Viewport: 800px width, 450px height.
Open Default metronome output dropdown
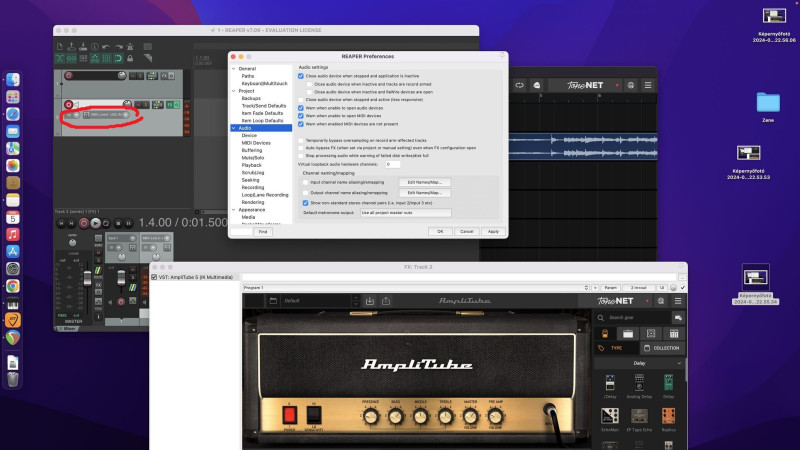[x=406, y=213]
